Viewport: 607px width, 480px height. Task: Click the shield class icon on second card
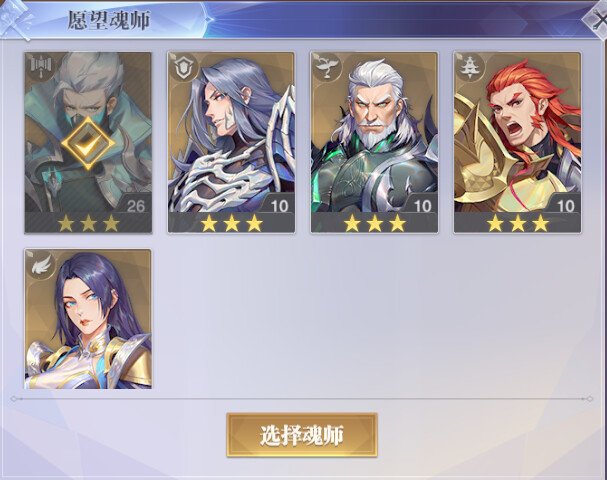click(181, 67)
